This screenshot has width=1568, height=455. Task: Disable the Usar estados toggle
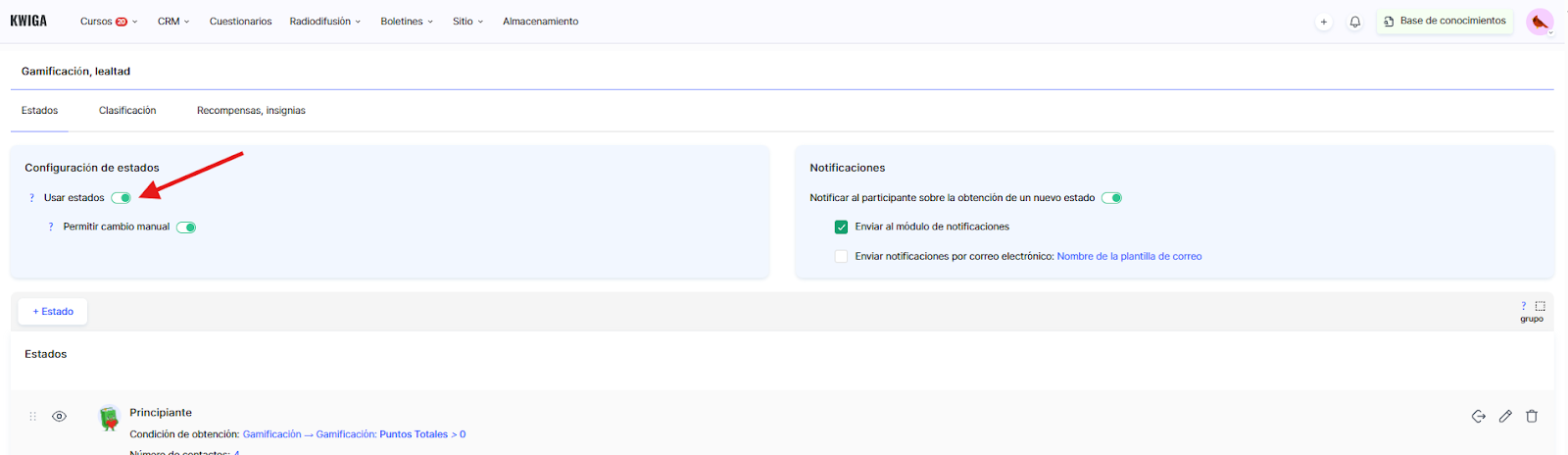[x=122, y=198]
